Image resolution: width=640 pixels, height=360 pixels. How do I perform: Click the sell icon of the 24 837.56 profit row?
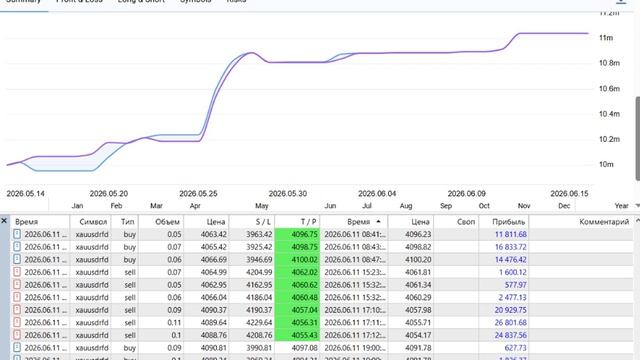[17, 335]
